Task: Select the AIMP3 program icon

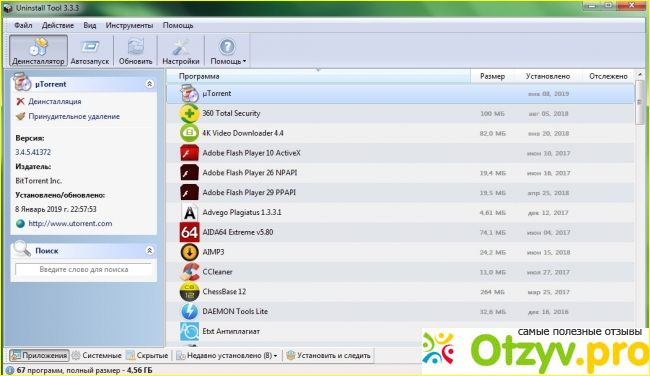Action: pos(189,252)
